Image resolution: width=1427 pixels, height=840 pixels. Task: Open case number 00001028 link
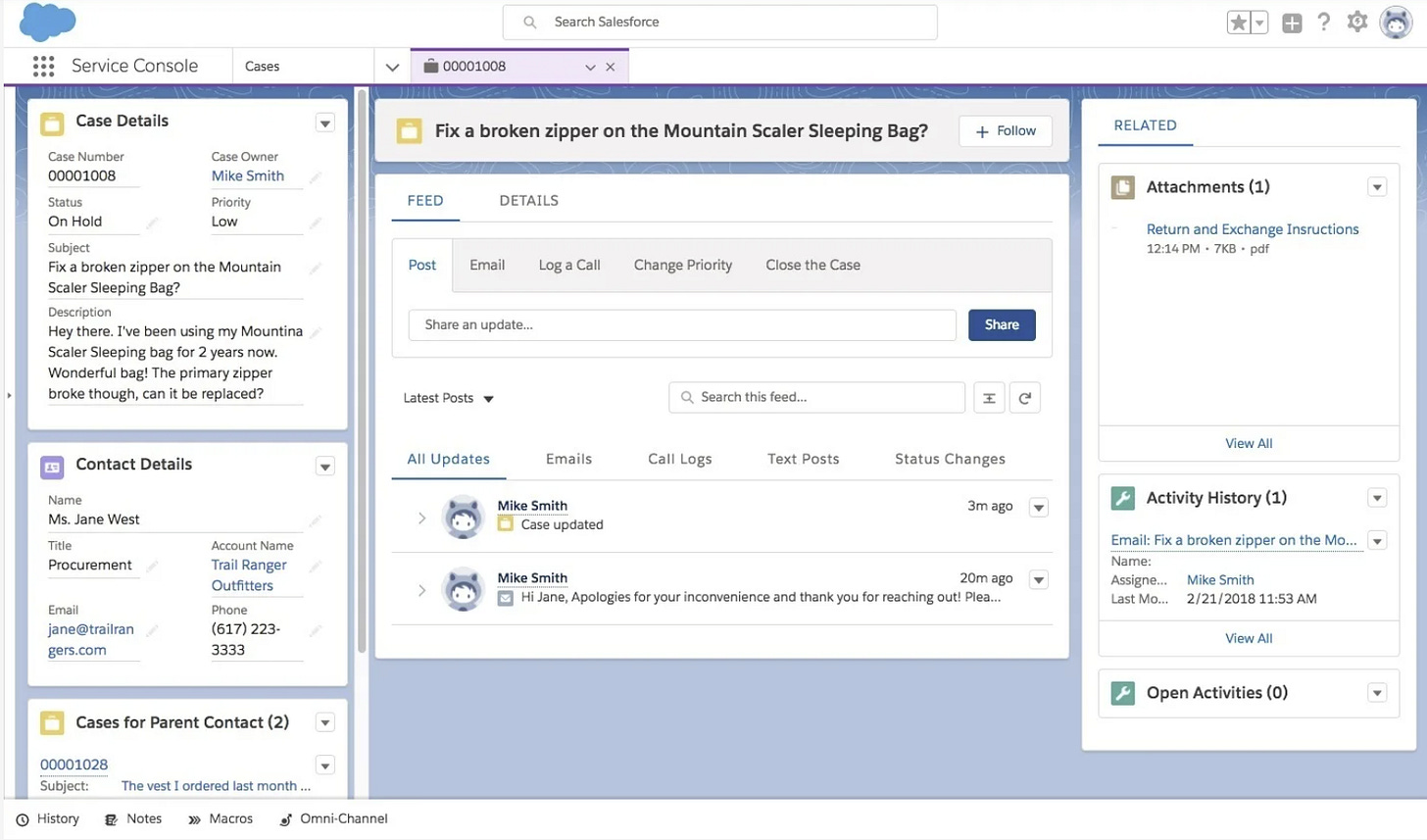tap(74, 765)
